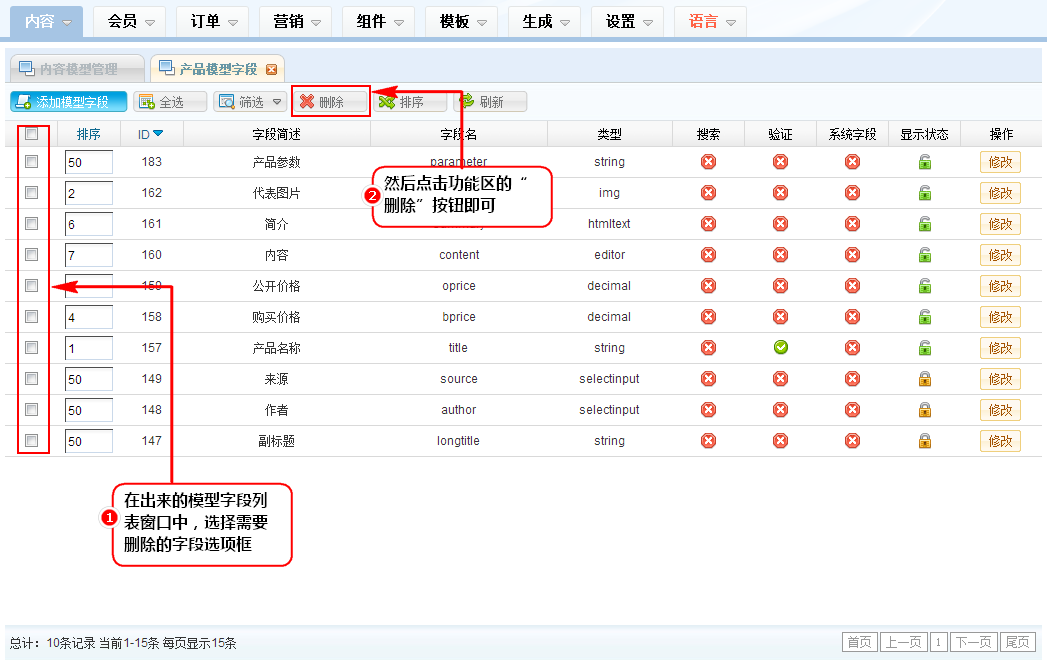Screen dimensions: 1047x662
Task: Check the box for 产品参数 row
Action: 32,162
